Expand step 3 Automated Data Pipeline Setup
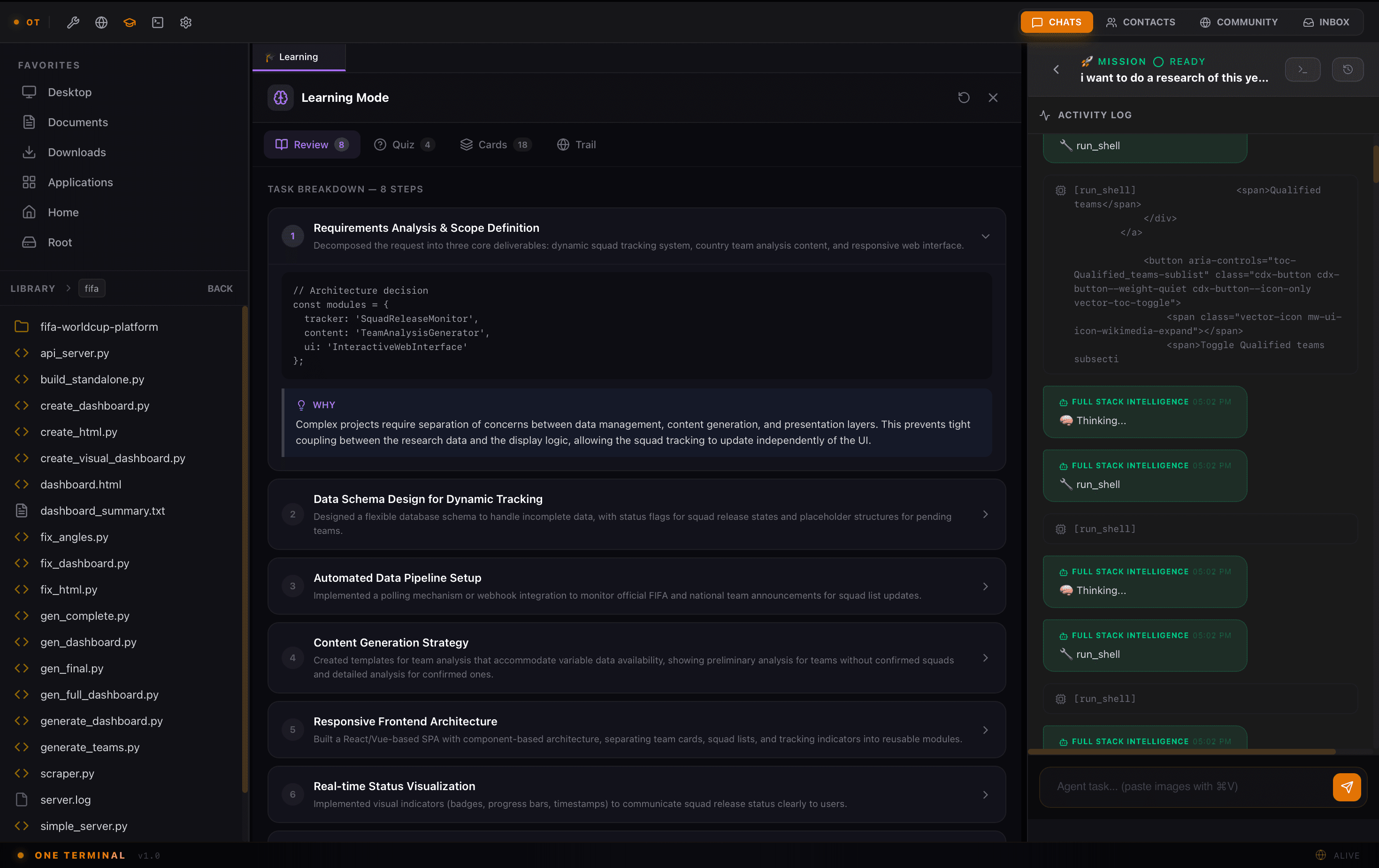1379x868 pixels. [986, 586]
